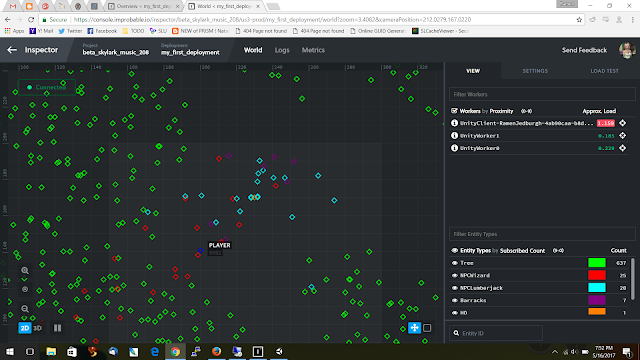Screen dimensions: 640x360
Task: Locate UnityClient worker with its diamond icon
Action: 622,123
